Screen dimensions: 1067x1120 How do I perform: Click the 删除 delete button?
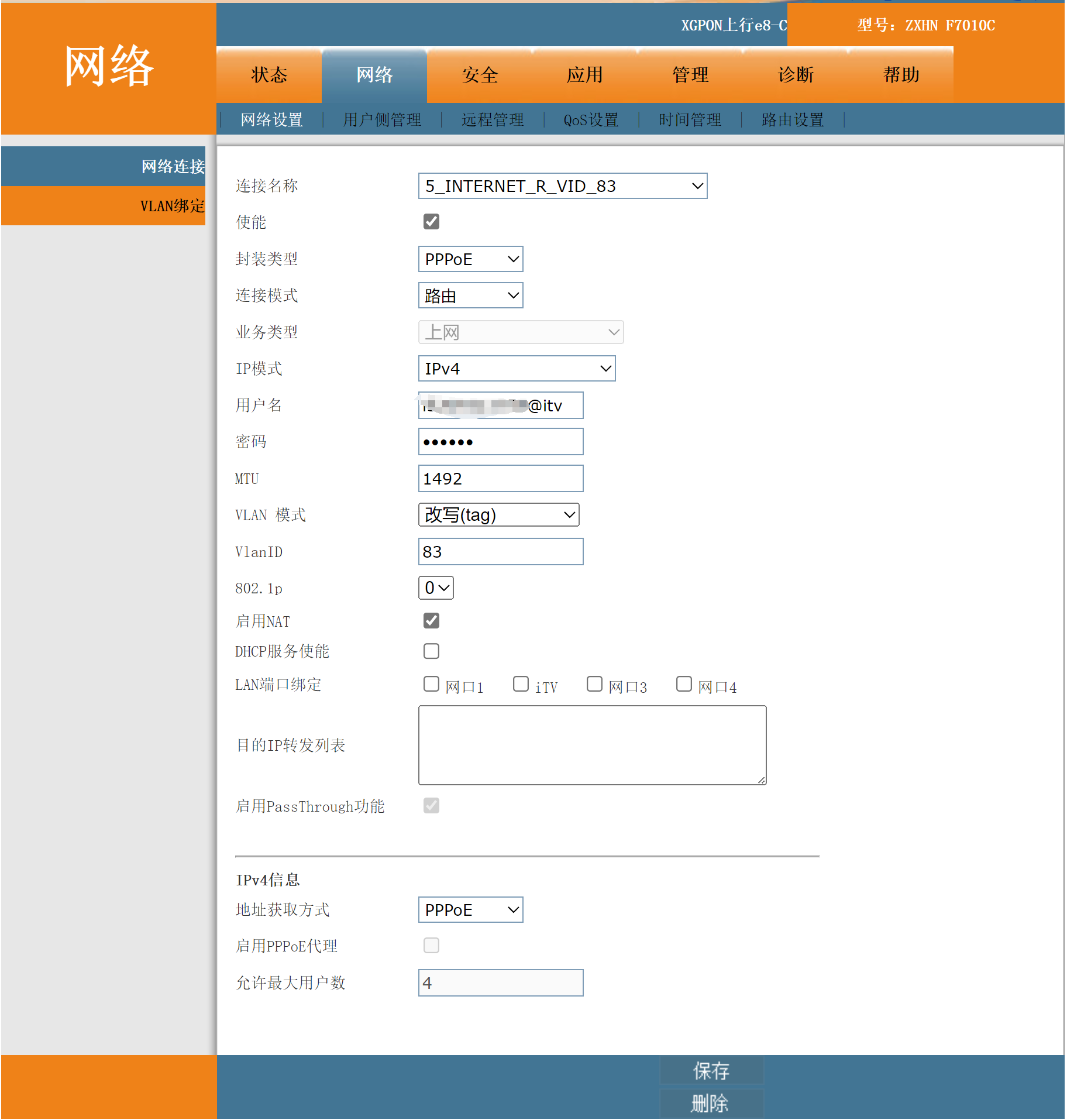click(x=711, y=1104)
